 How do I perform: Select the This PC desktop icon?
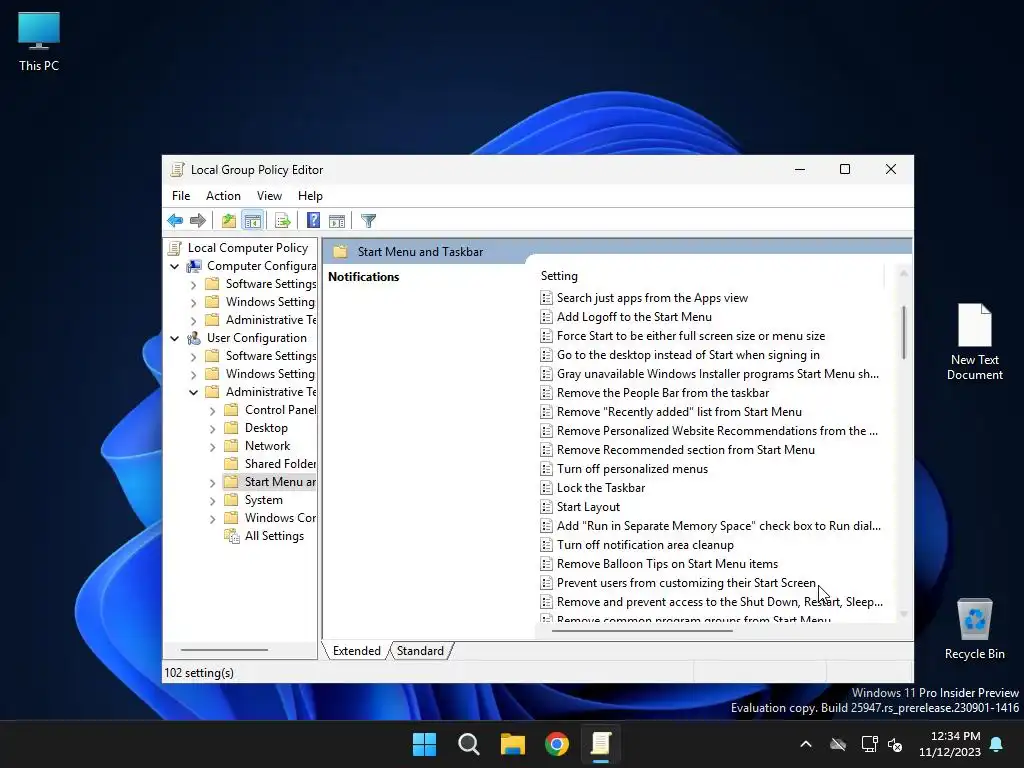(x=39, y=42)
